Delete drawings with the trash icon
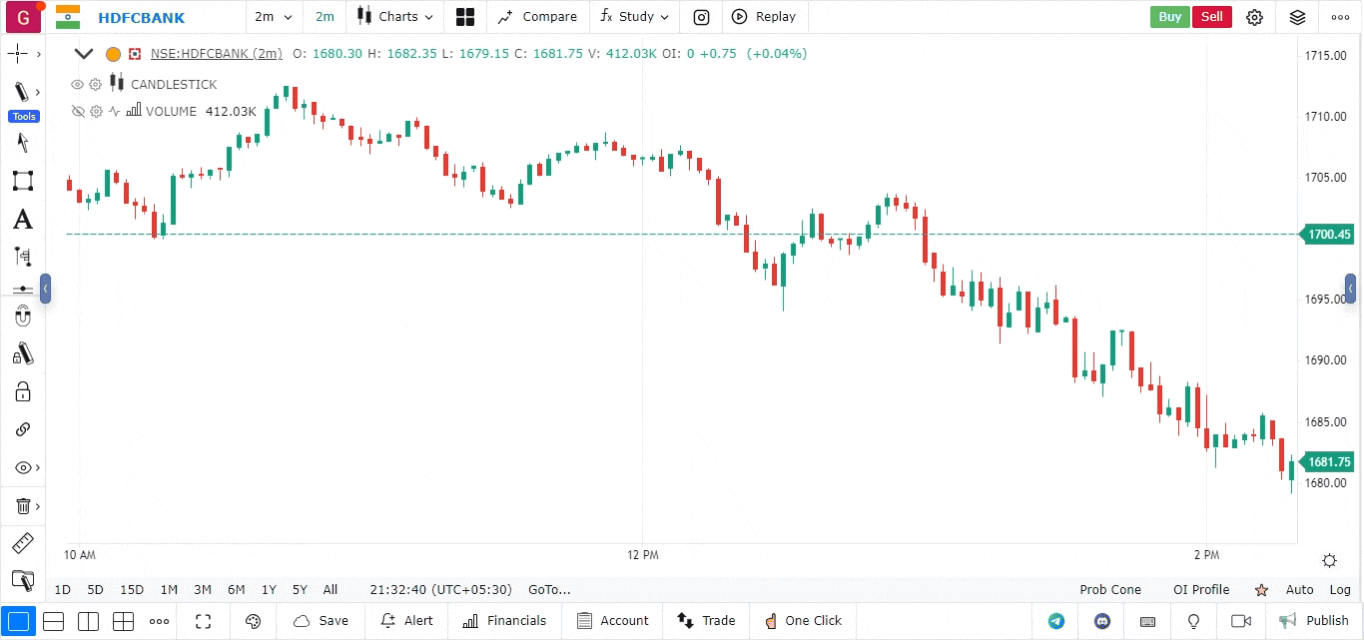The width and height of the screenshot is (1364, 640). point(22,506)
